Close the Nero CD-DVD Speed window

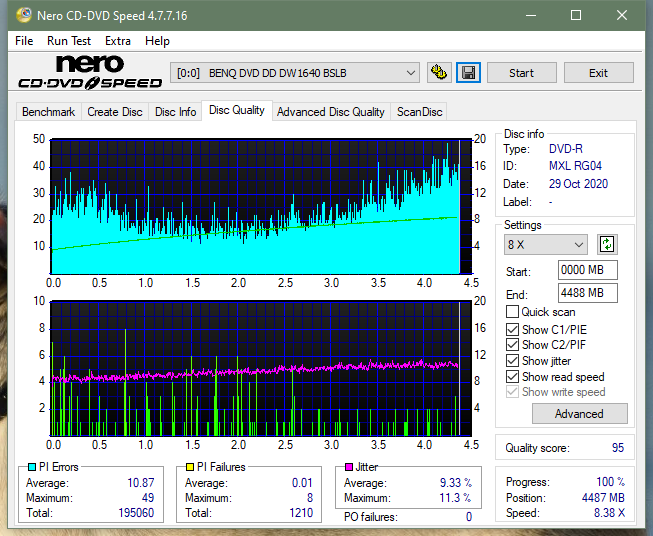click(622, 15)
